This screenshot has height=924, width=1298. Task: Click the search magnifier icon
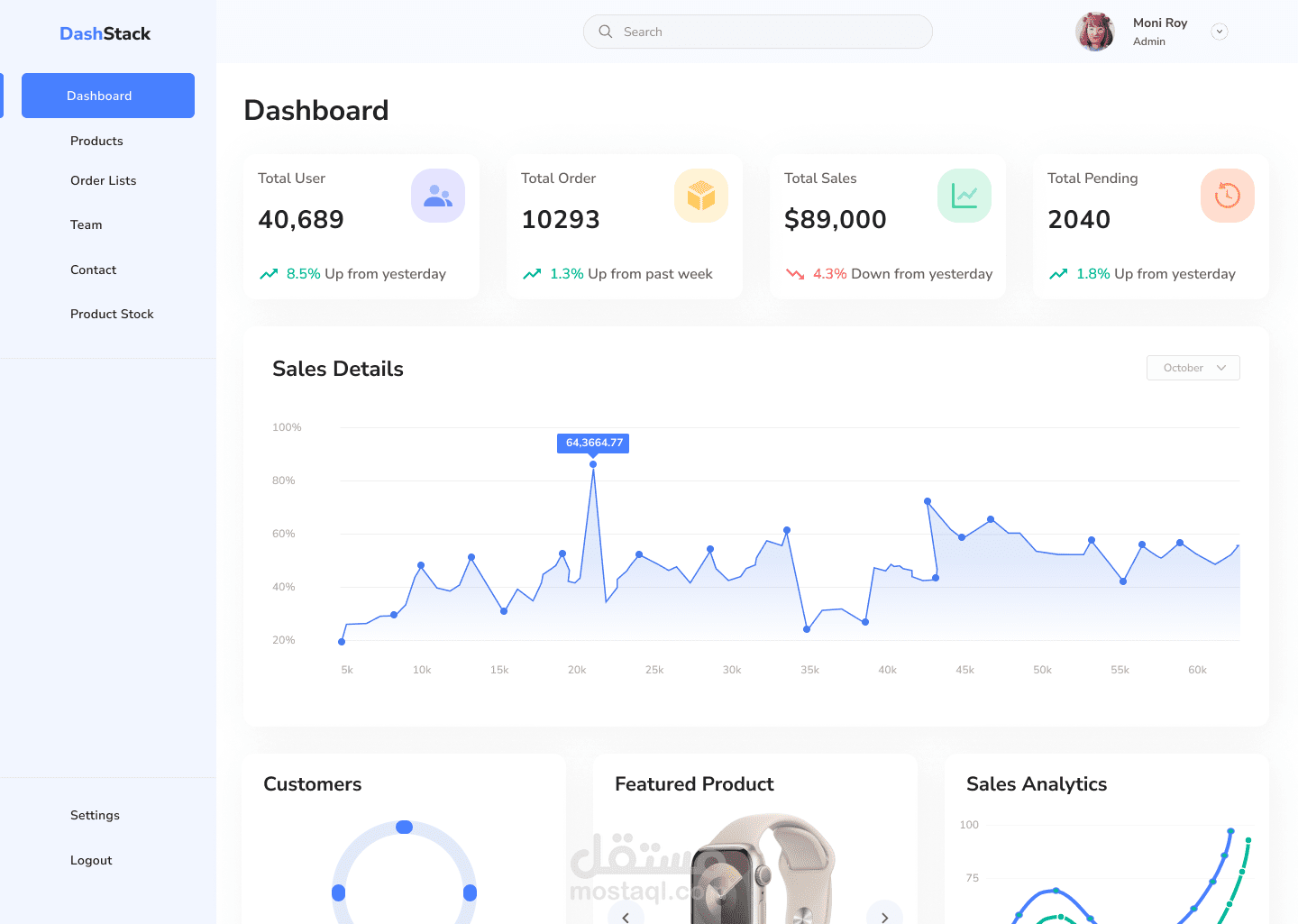(x=606, y=32)
